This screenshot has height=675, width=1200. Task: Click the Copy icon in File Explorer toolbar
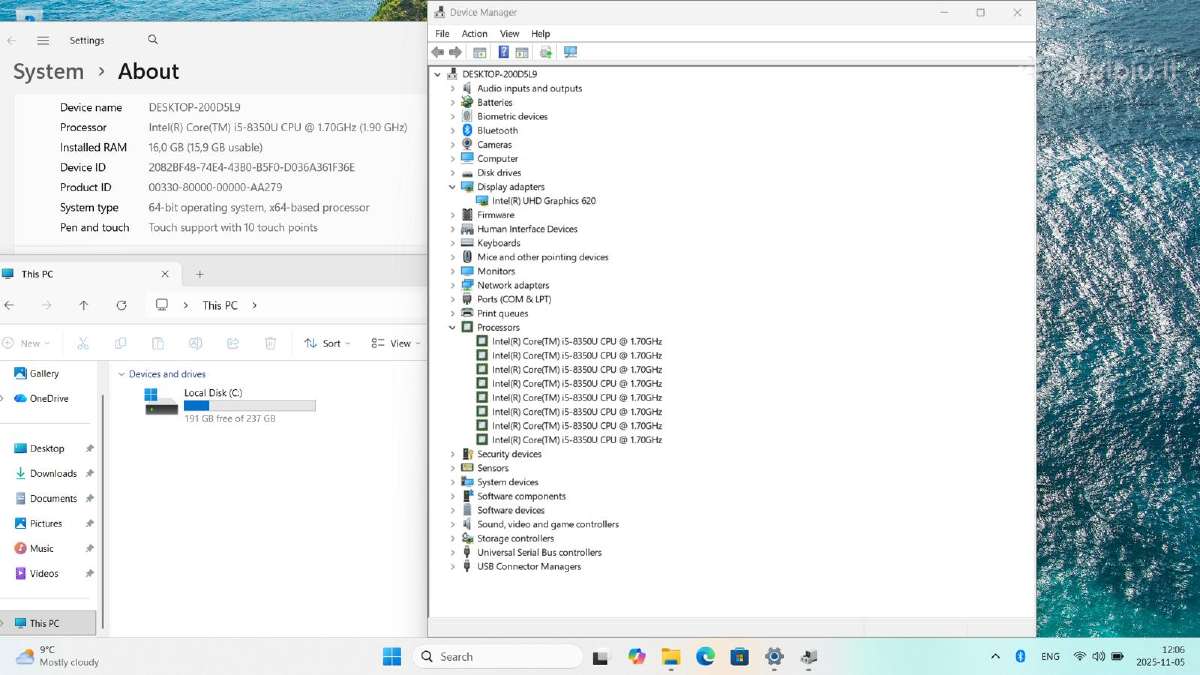point(120,343)
